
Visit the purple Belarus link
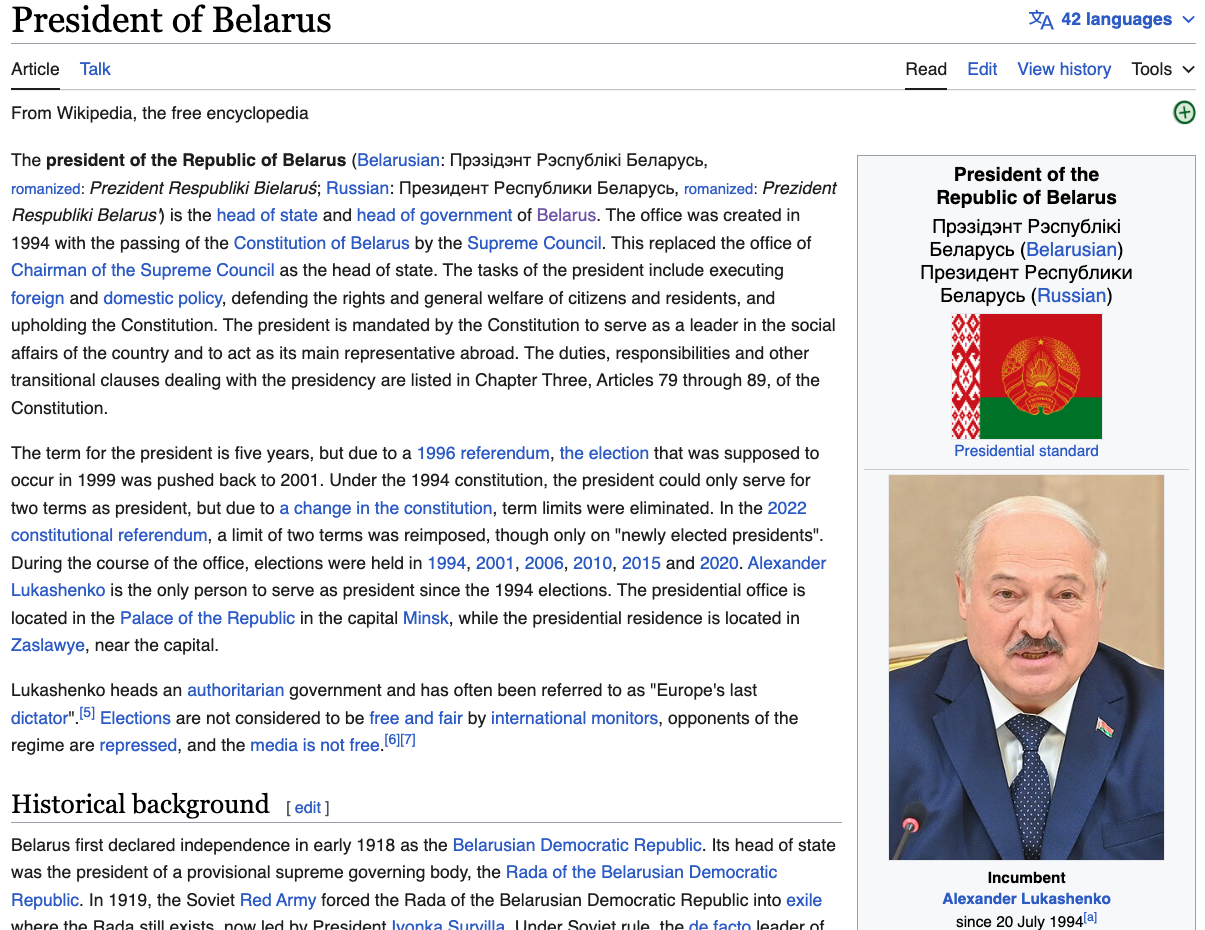(566, 215)
